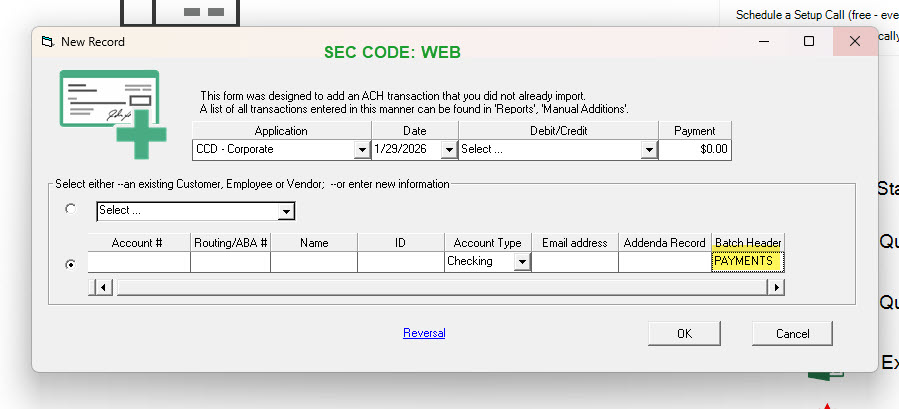Image resolution: width=899 pixels, height=409 pixels.
Task: Minimize the New Record window
Action: tap(764, 41)
